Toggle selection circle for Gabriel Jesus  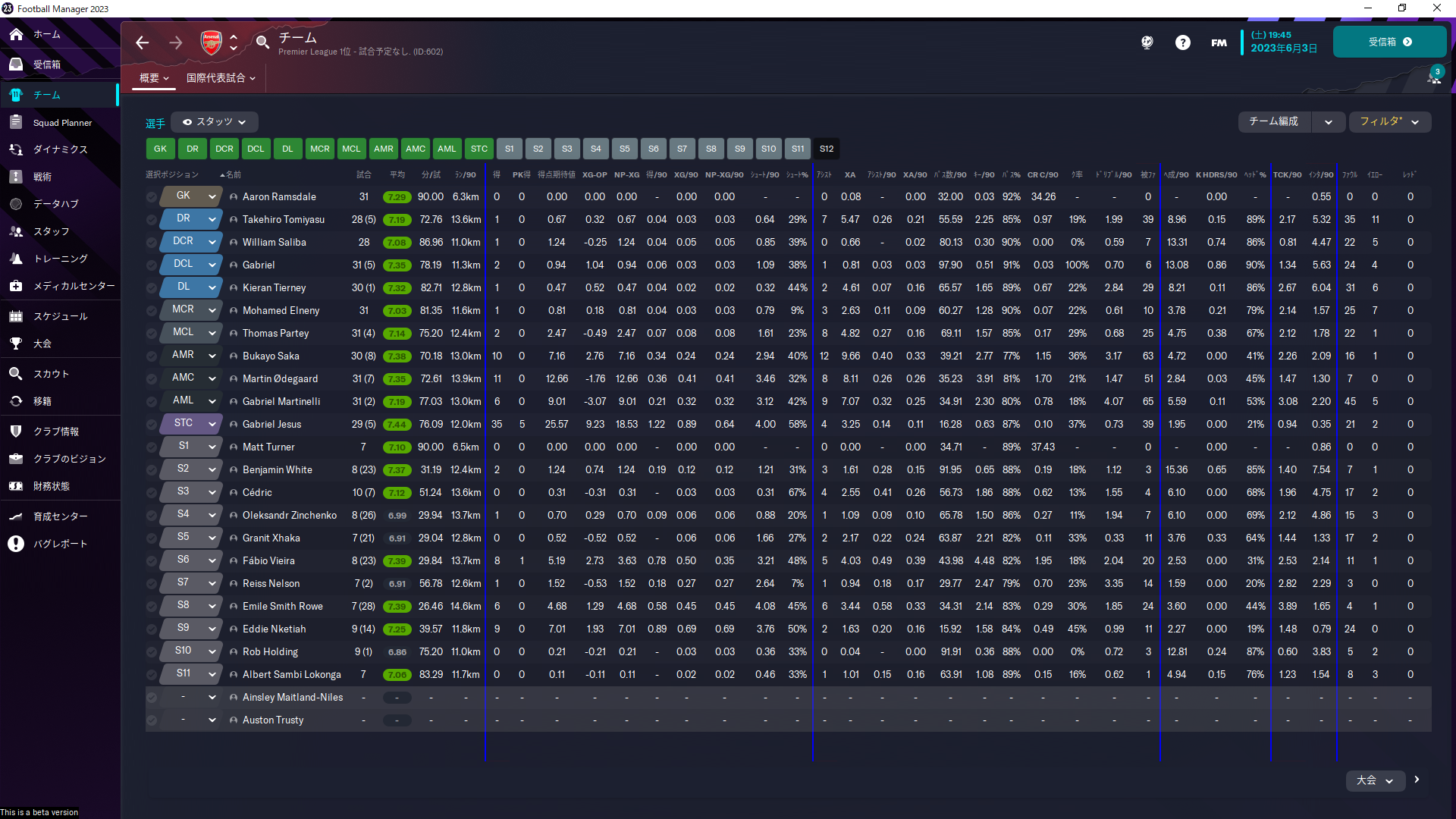[152, 425]
